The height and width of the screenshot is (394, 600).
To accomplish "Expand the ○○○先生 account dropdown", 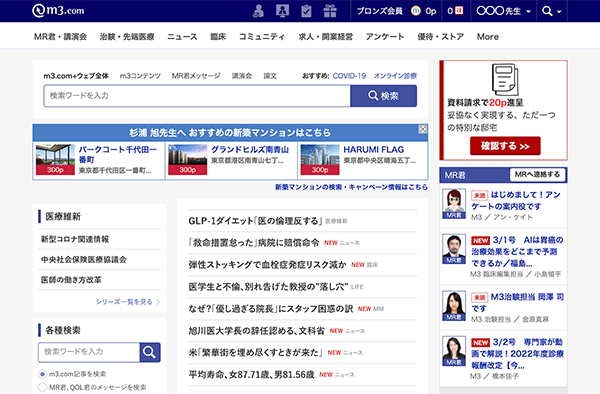I will click(504, 11).
